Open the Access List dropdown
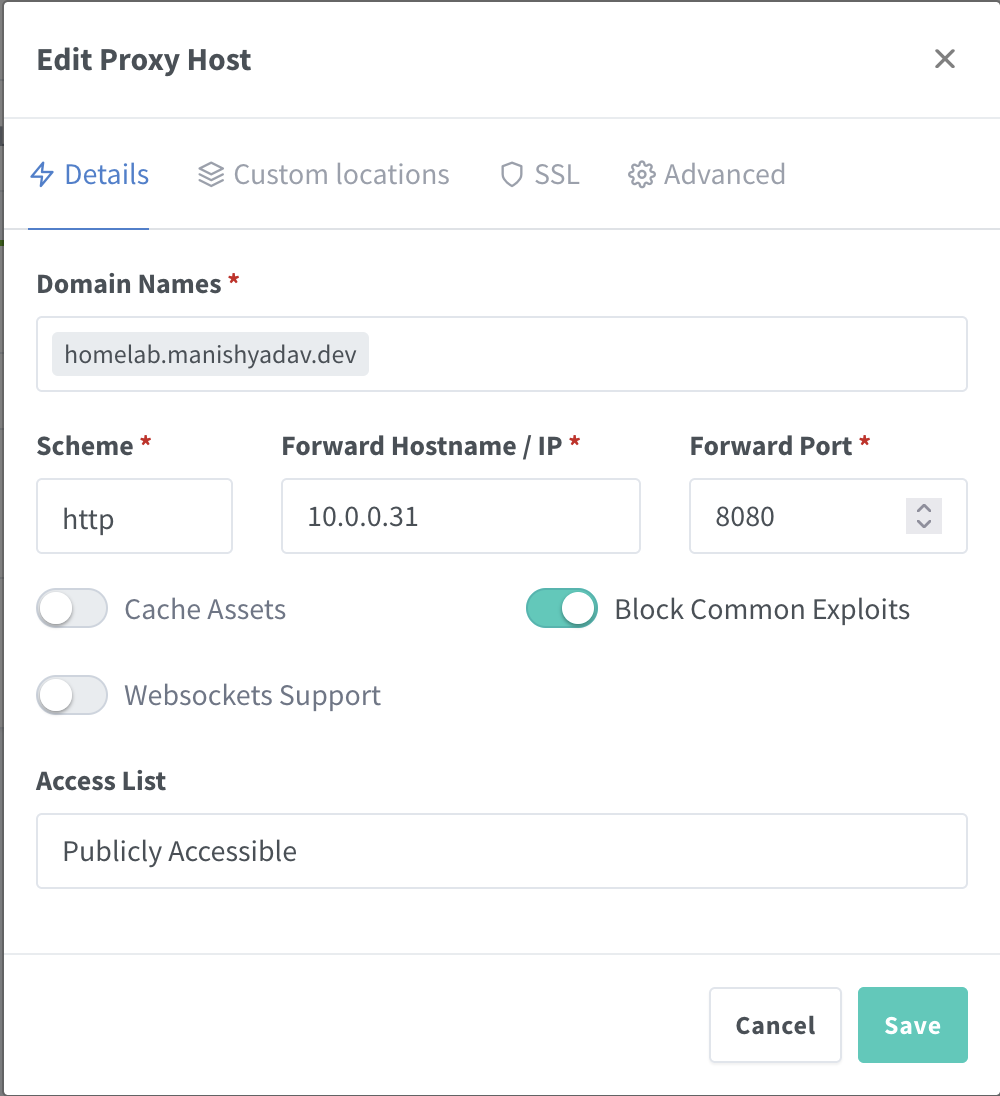The height and width of the screenshot is (1096, 1000). tap(502, 851)
